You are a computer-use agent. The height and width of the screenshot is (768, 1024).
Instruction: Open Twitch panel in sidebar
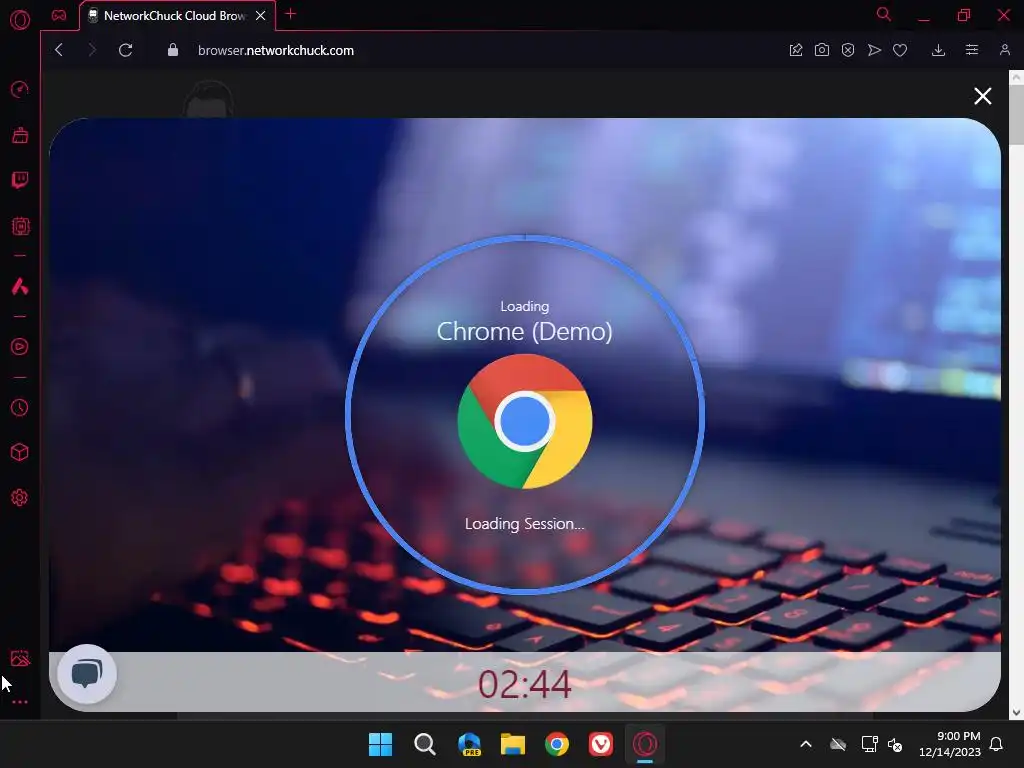(20, 180)
